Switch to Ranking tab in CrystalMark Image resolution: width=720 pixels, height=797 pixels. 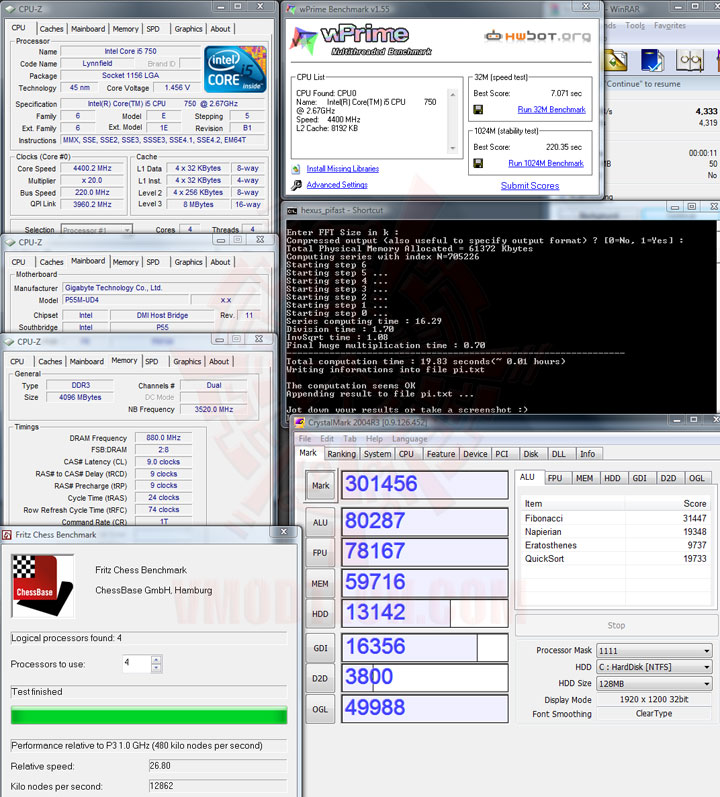[341, 454]
